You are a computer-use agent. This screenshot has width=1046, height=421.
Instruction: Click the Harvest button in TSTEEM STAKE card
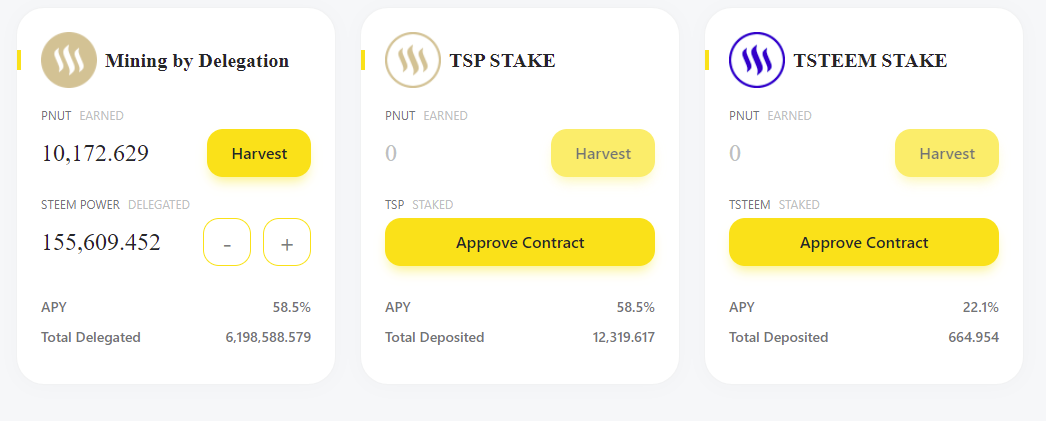[x=947, y=153]
